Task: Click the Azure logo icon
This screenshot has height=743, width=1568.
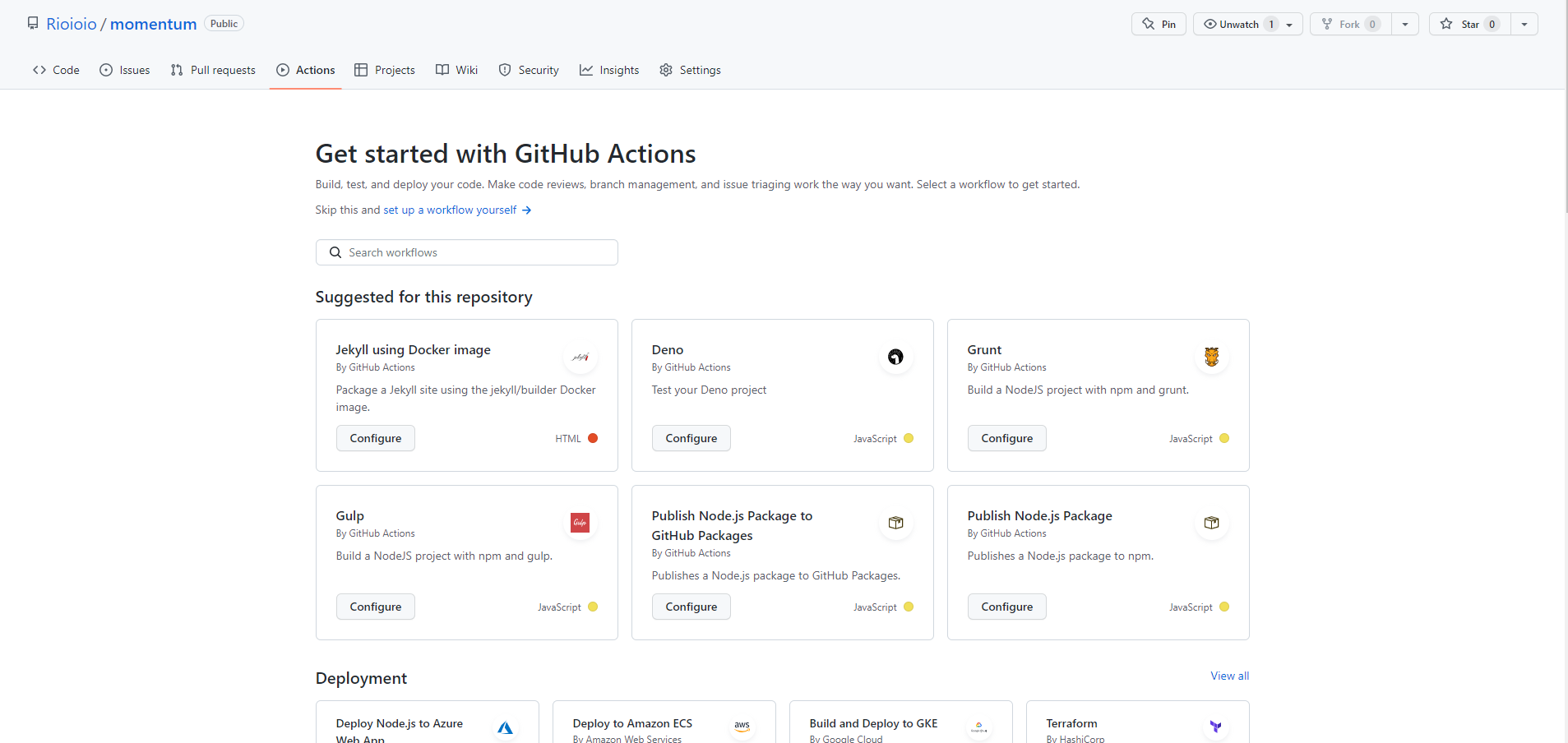Action: (505, 727)
